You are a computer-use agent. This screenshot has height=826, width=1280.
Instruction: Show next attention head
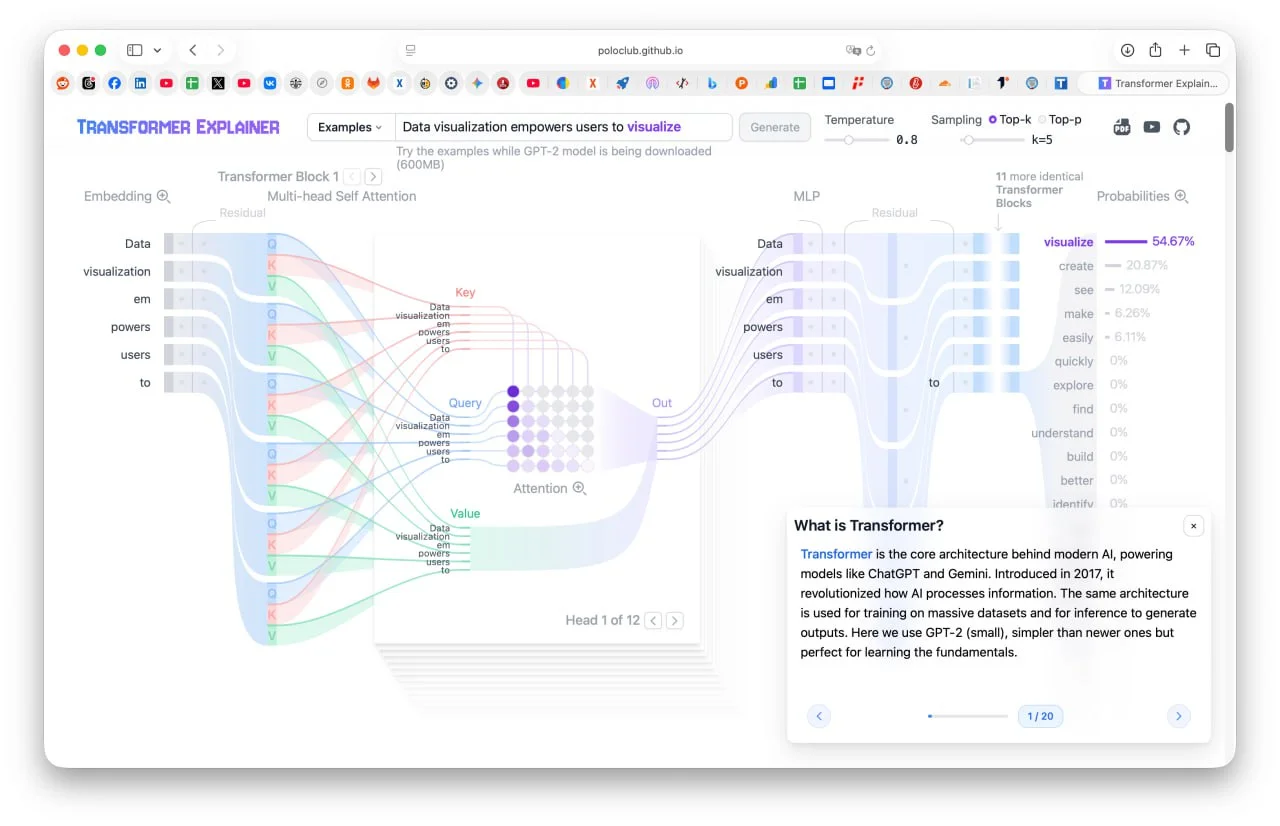(x=675, y=620)
